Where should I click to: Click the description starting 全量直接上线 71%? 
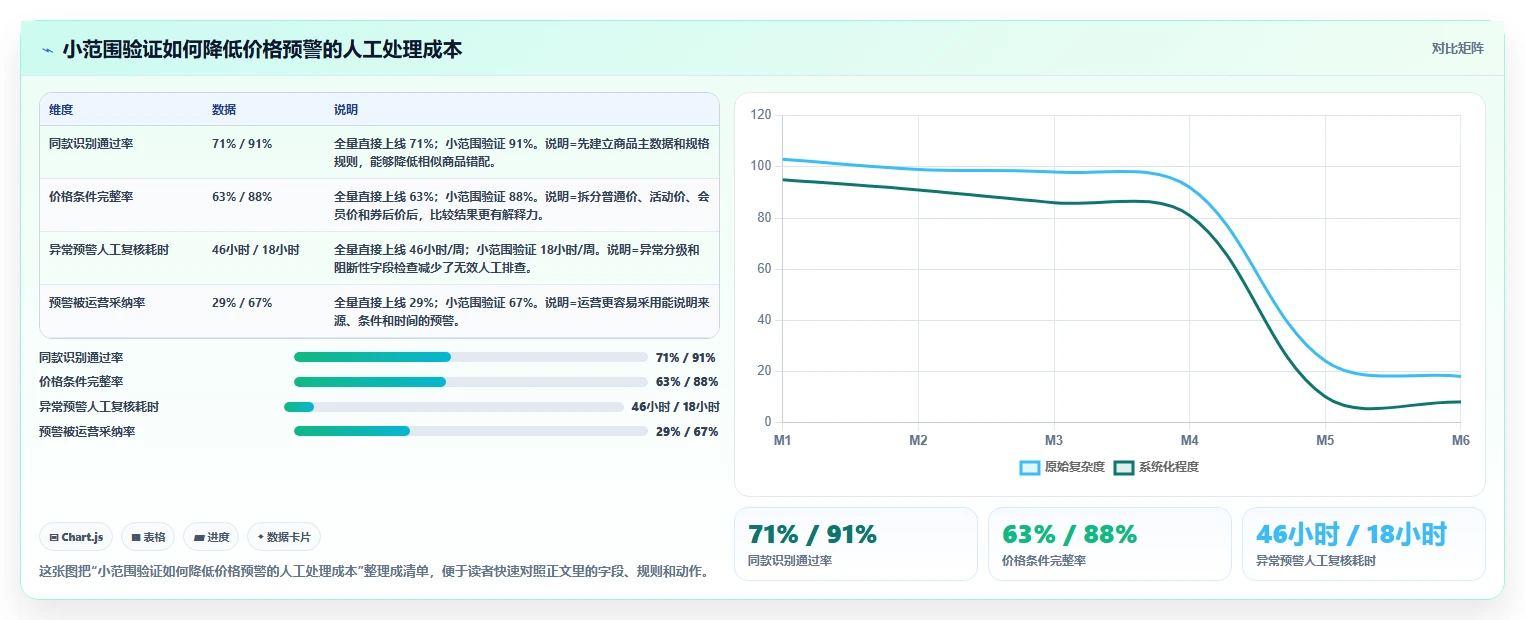pos(521,153)
